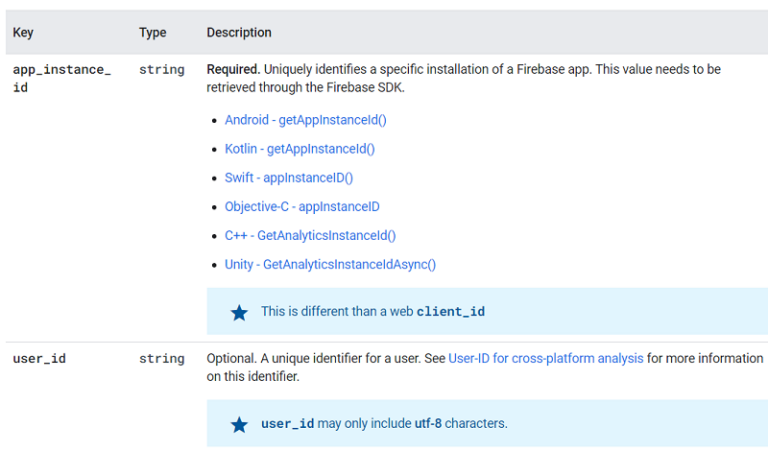Click the Key column header
The height and width of the screenshot is (451, 768).
click(x=23, y=33)
